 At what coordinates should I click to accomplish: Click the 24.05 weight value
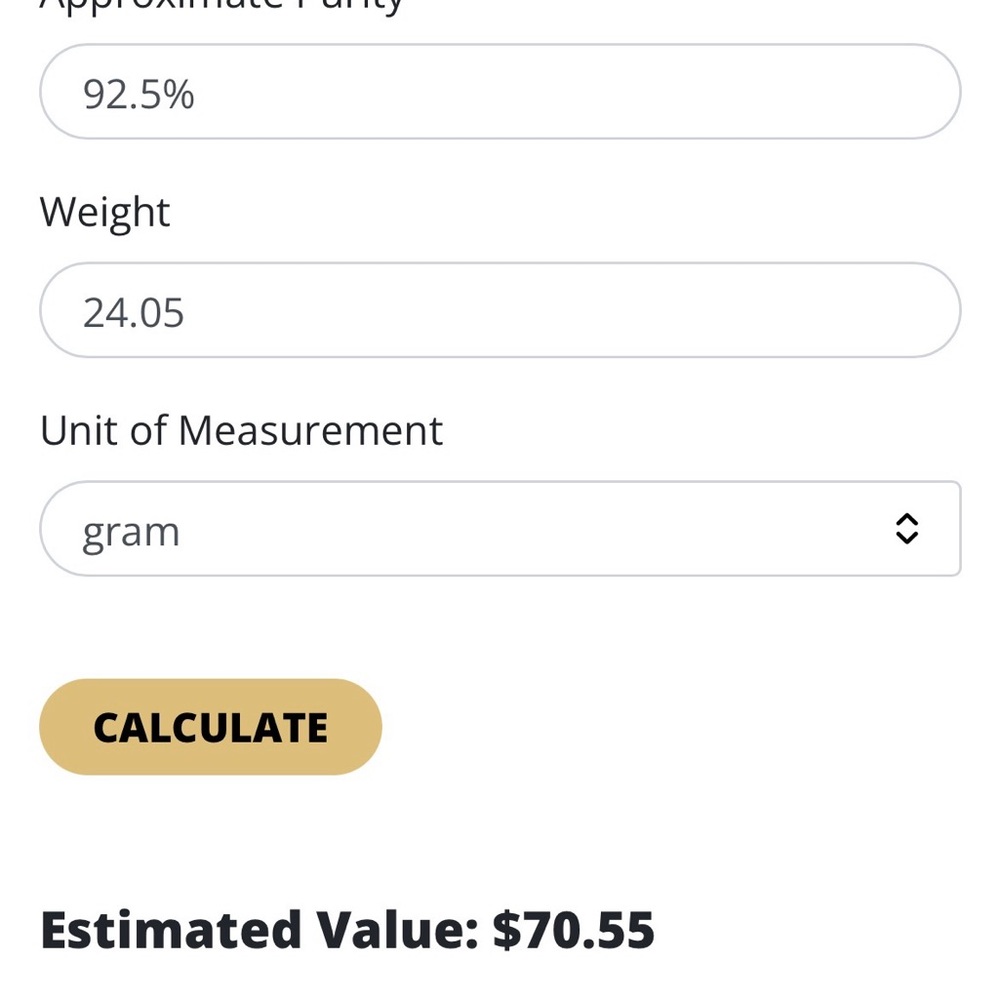134,313
